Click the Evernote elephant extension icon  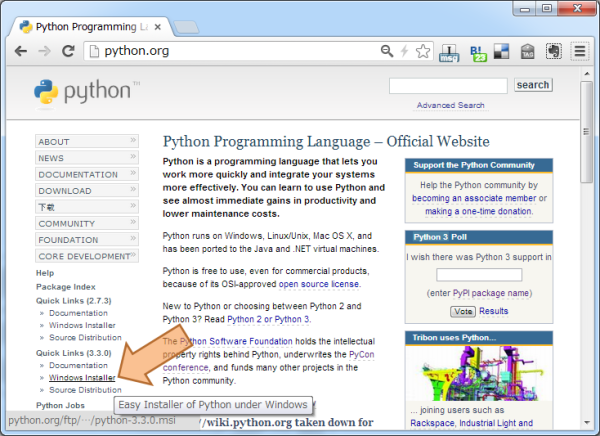tap(552, 51)
